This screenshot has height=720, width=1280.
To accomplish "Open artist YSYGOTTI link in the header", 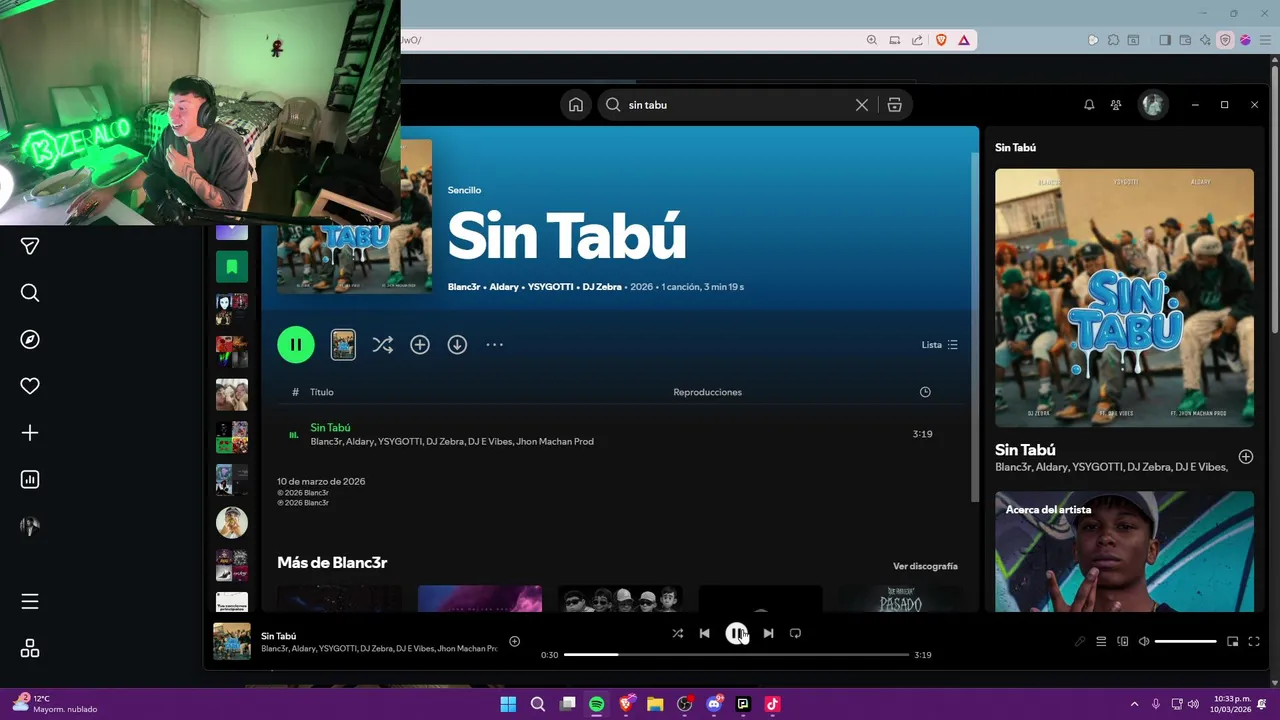I will [551, 287].
